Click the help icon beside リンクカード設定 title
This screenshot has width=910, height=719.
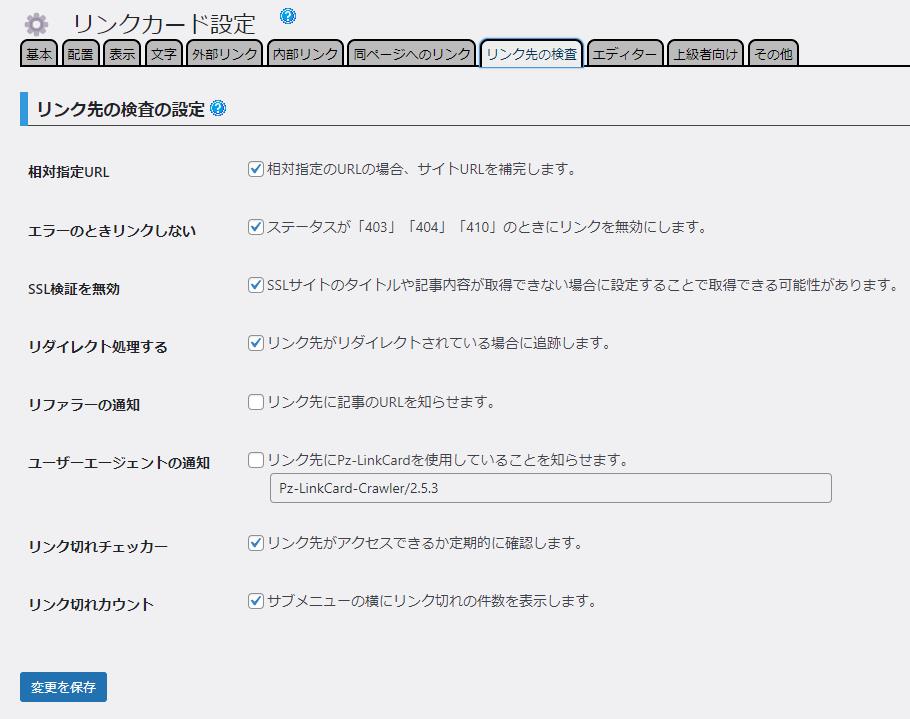point(288,16)
